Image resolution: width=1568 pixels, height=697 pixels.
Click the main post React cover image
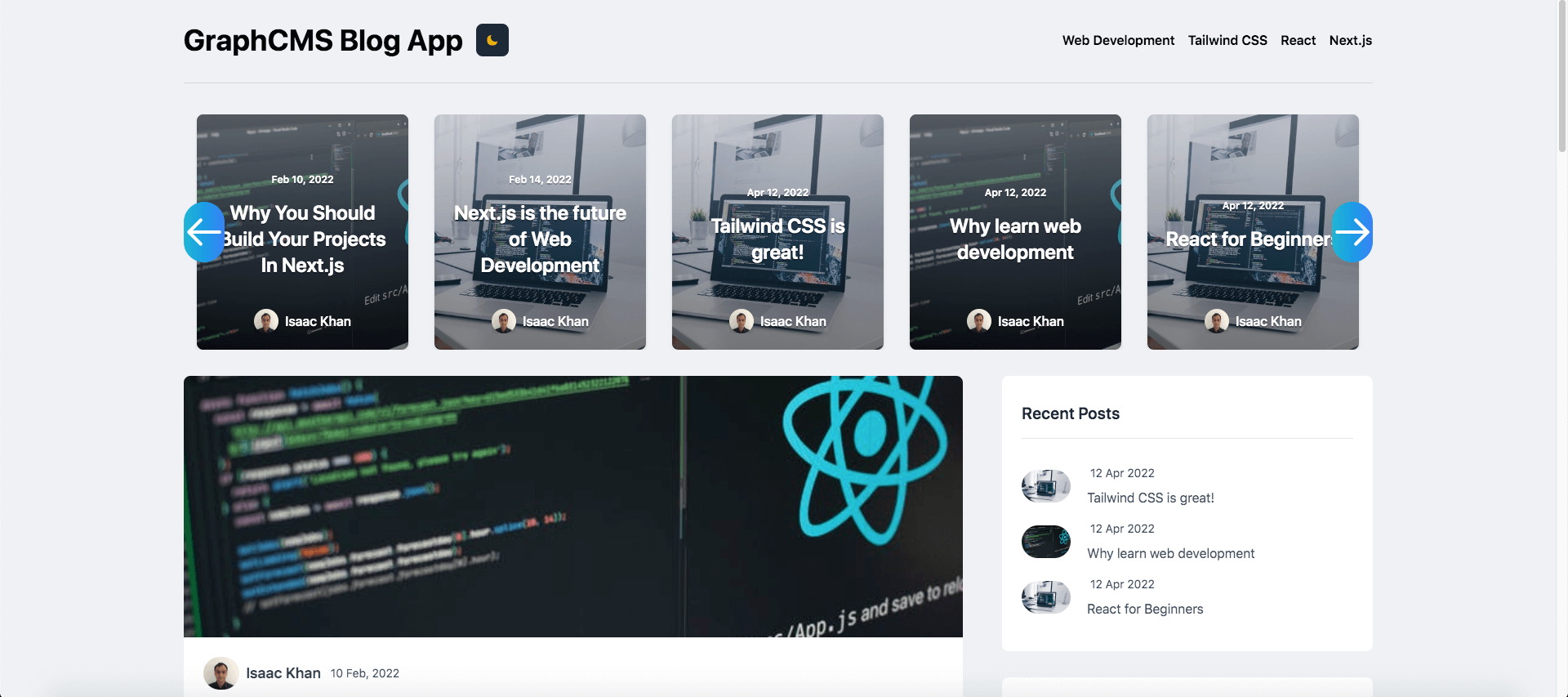point(572,506)
